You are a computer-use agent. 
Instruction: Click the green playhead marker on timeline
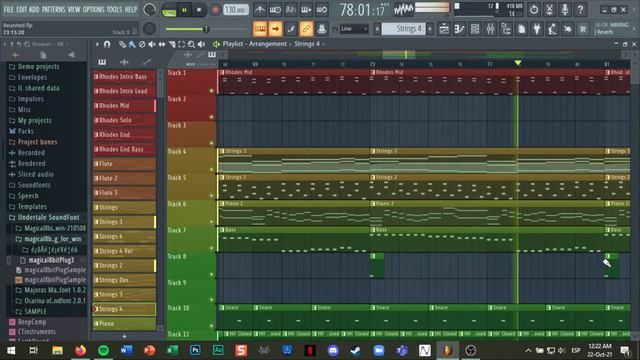[518, 63]
